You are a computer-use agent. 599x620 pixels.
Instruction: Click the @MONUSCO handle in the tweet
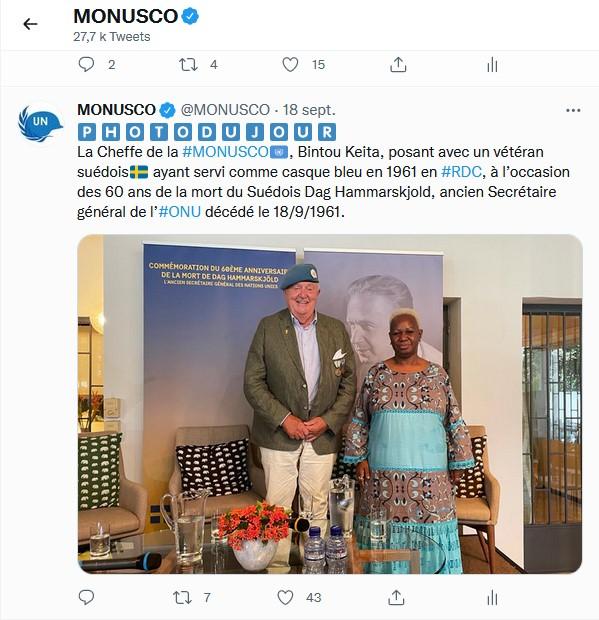coord(225,110)
